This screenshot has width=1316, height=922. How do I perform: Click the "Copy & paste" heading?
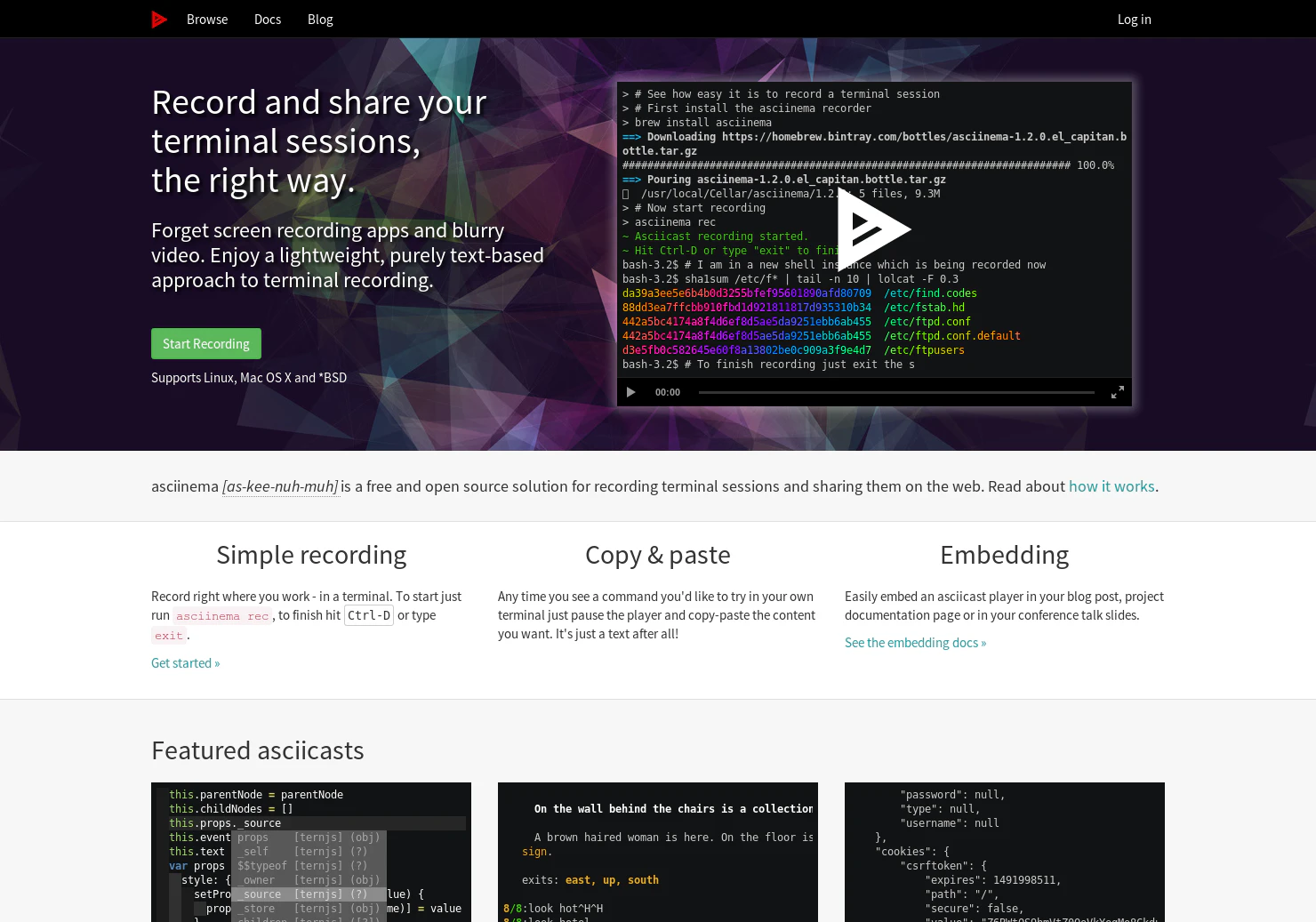[658, 555]
